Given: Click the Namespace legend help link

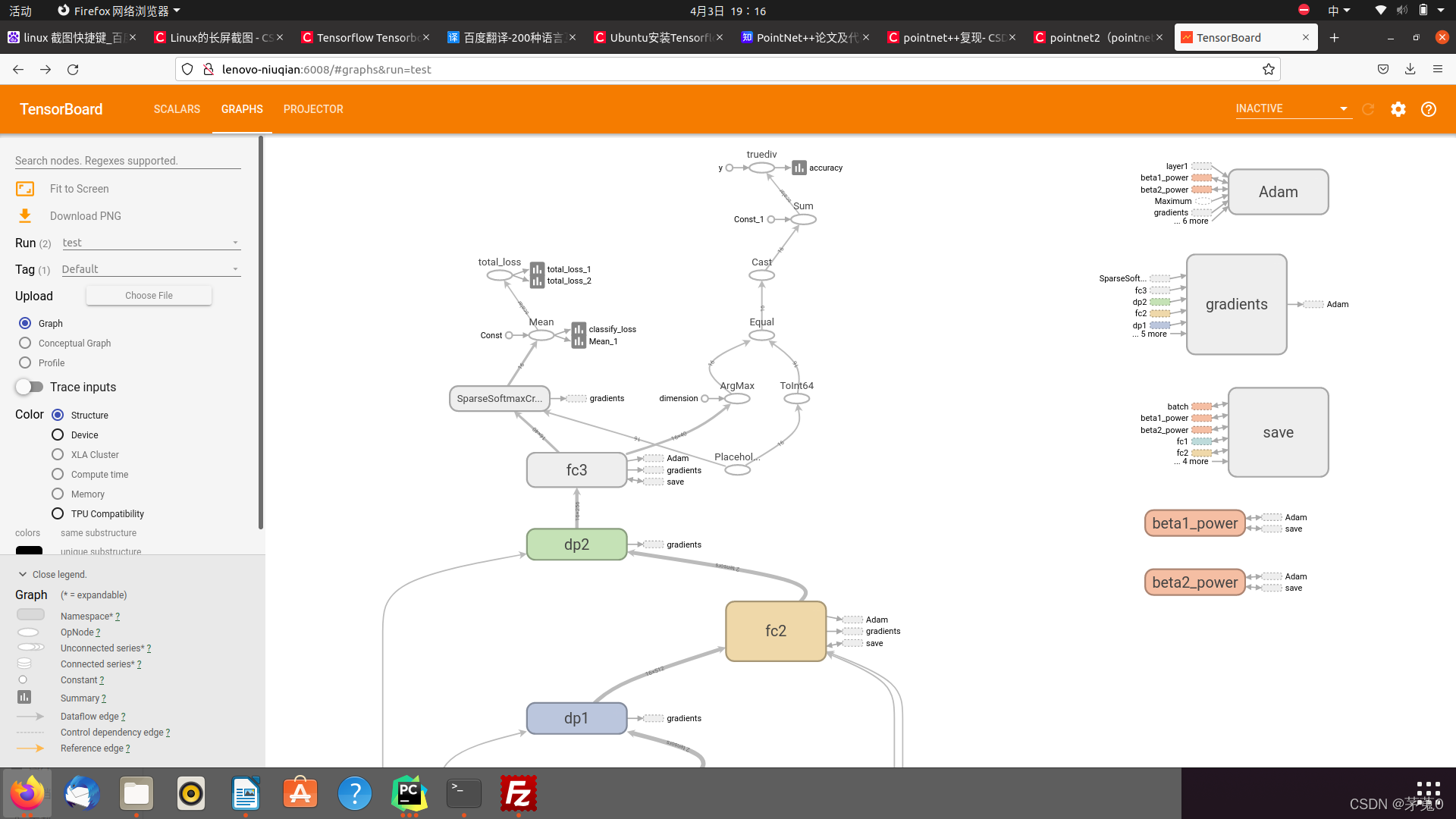Looking at the screenshot, I should [118, 617].
